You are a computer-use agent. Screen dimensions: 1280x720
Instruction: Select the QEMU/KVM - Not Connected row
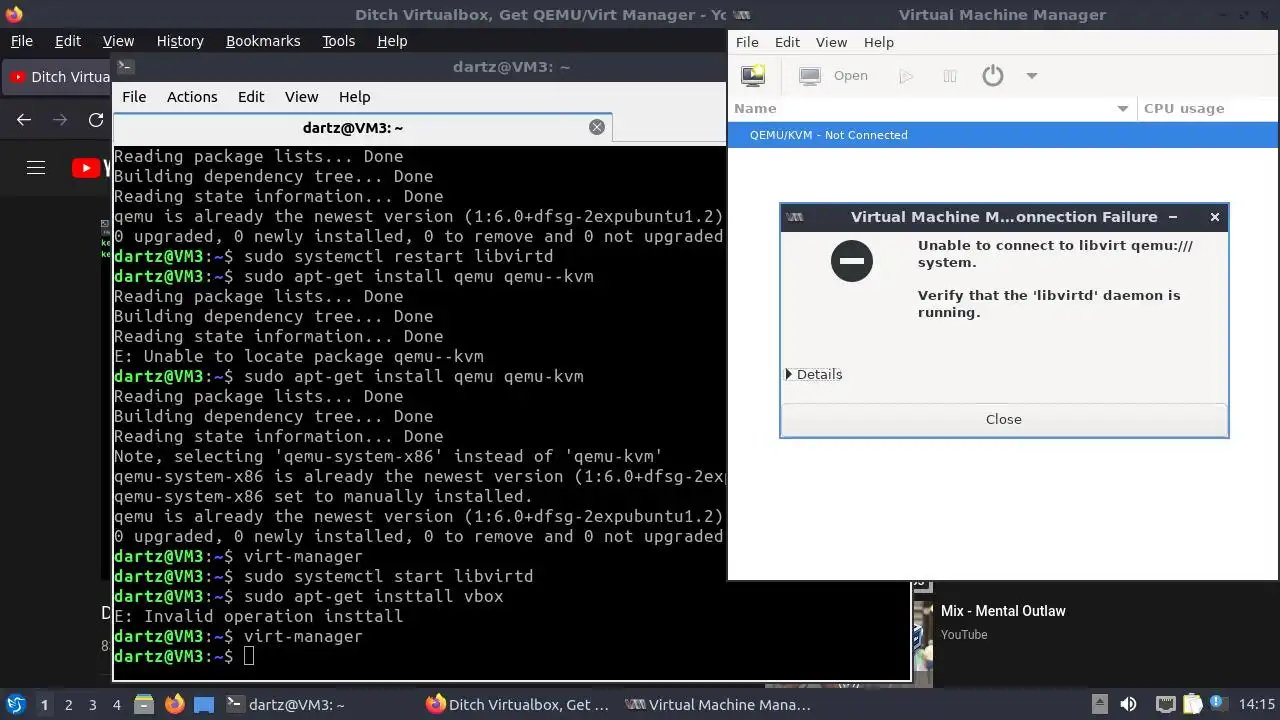point(1003,135)
